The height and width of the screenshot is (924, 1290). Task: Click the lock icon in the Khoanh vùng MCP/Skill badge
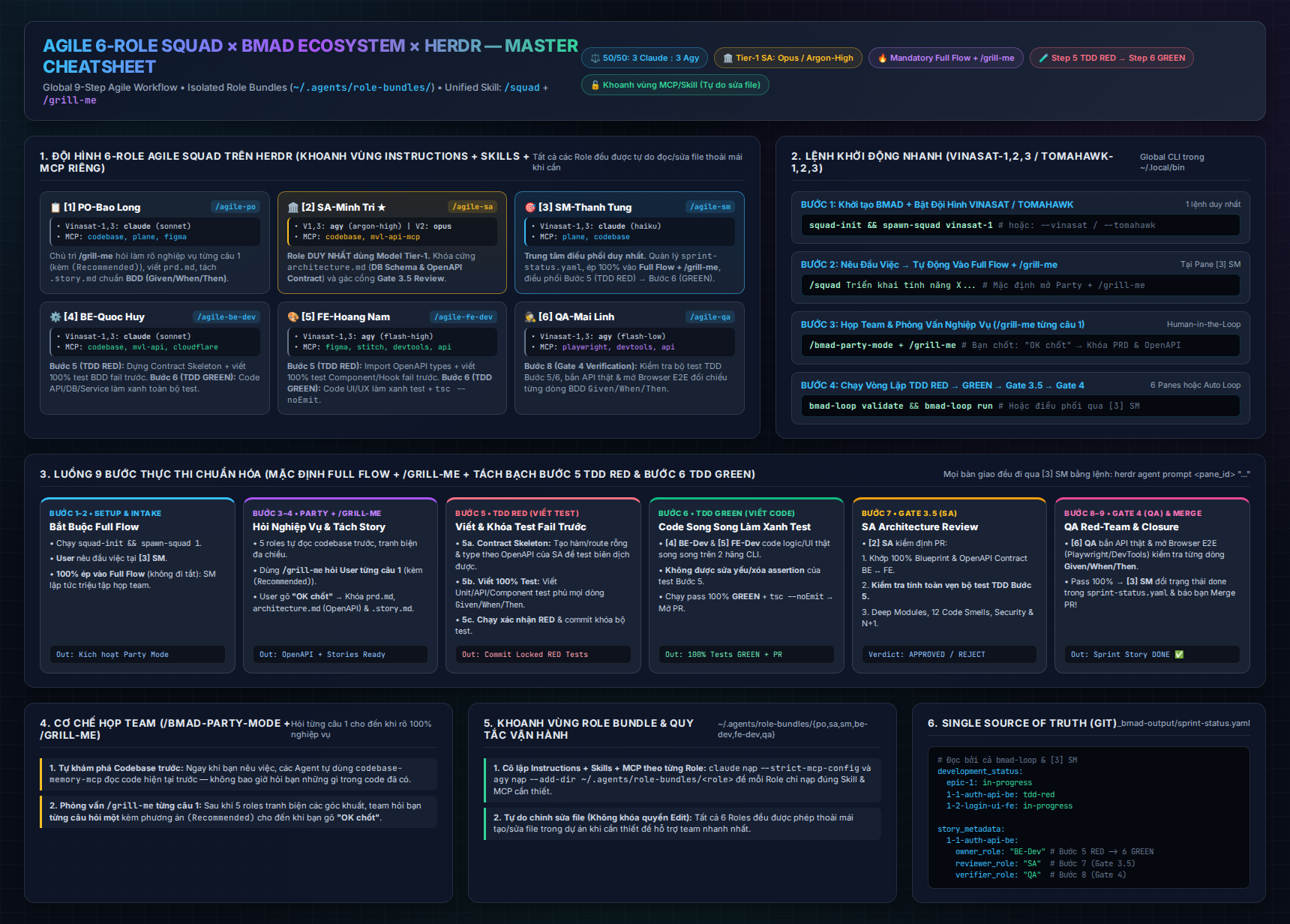click(x=595, y=85)
